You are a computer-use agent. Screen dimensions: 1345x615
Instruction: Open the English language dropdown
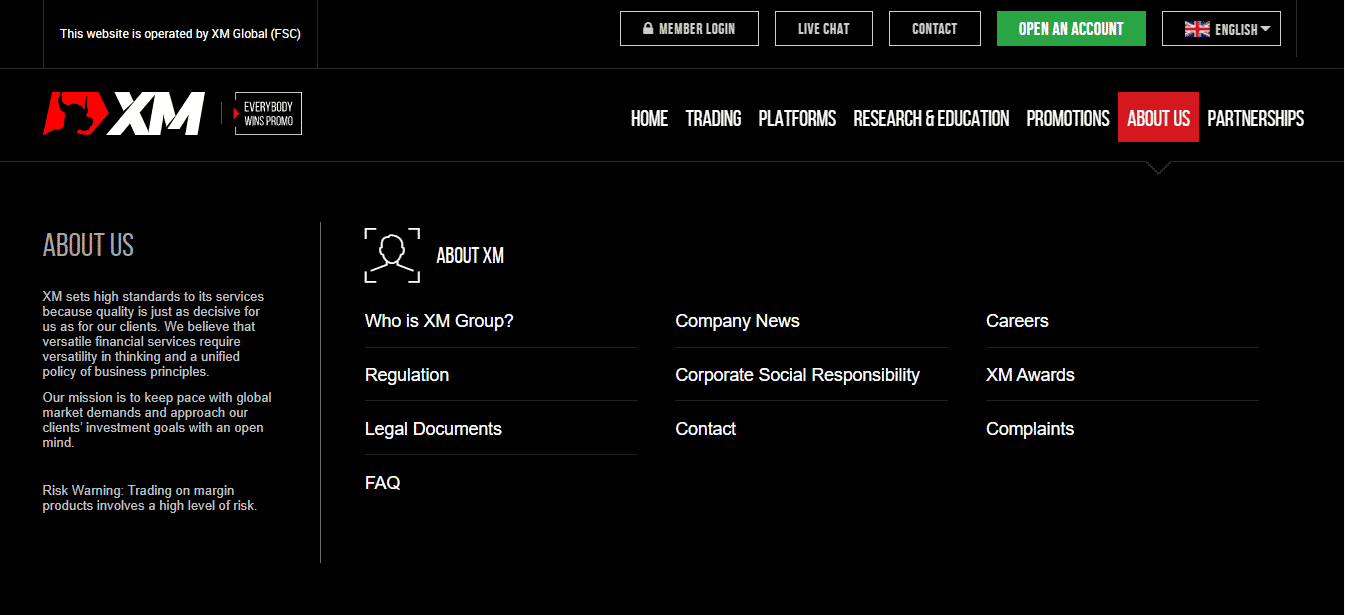click(x=1221, y=29)
